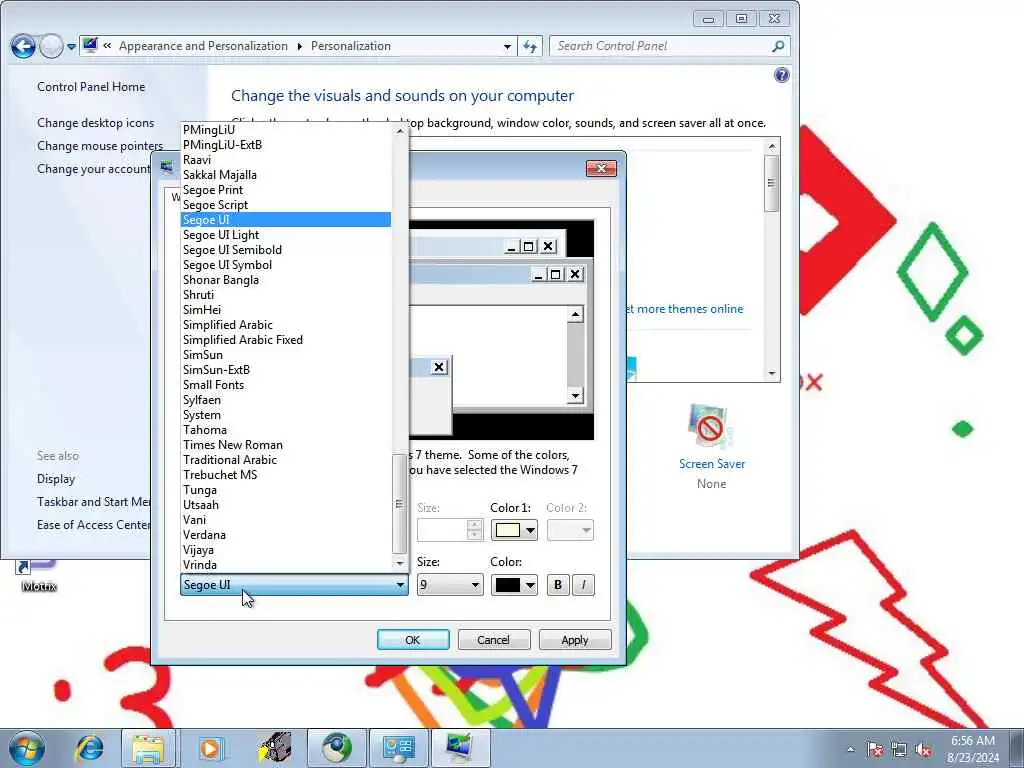Open Control Panel Home link
This screenshot has width=1024, height=768.
pos(91,87)
